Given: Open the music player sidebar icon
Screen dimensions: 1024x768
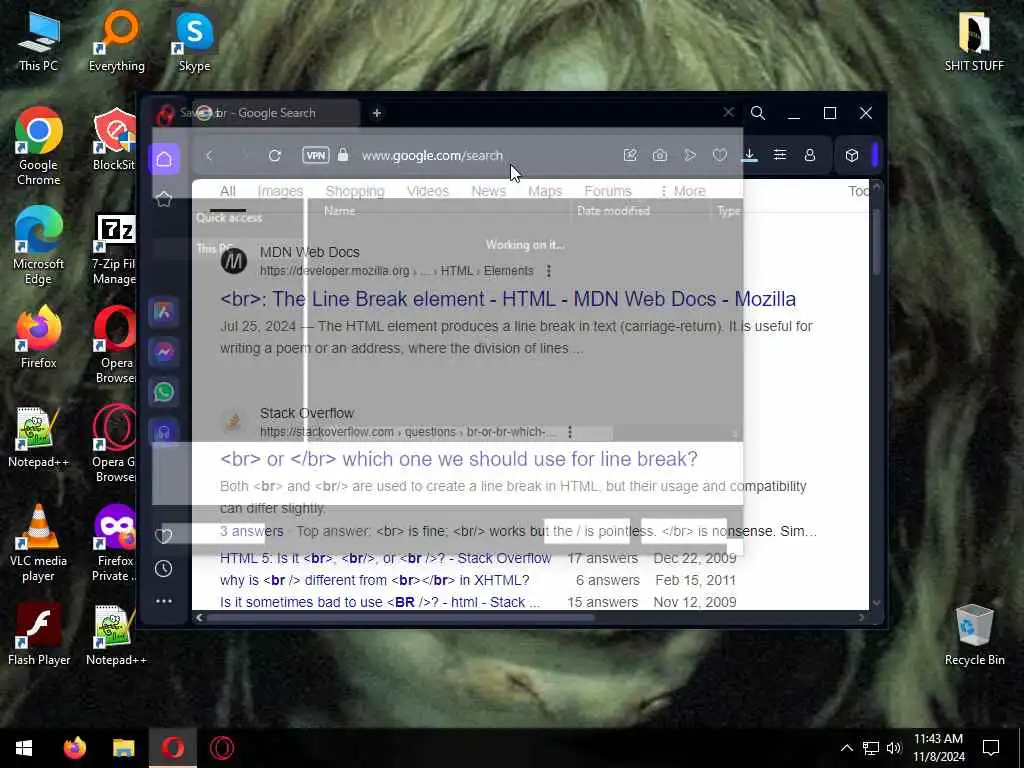Looking at the screenshot, I should [x=164, y=432].
